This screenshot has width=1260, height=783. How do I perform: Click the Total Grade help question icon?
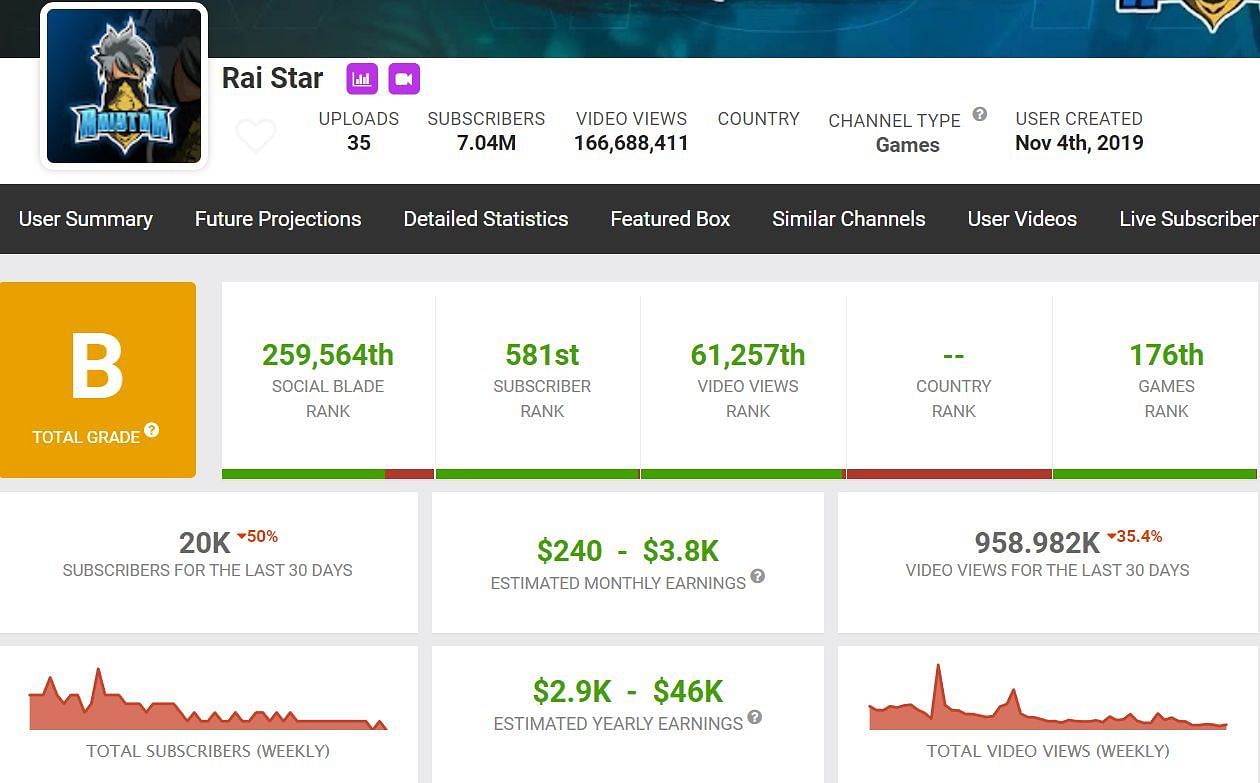point(152,430)
